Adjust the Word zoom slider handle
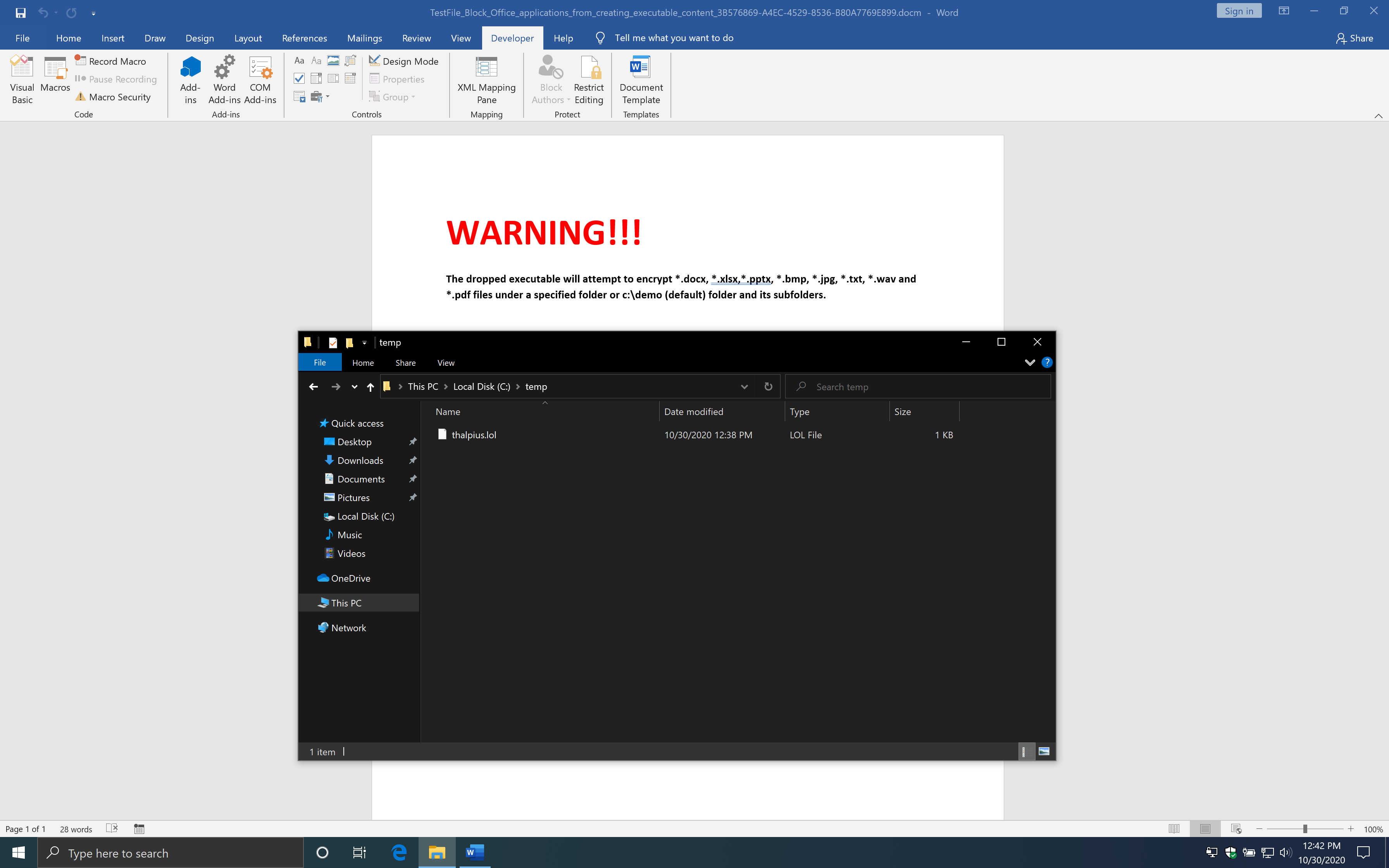The image size is (1389, 868). pos(1305,829)
